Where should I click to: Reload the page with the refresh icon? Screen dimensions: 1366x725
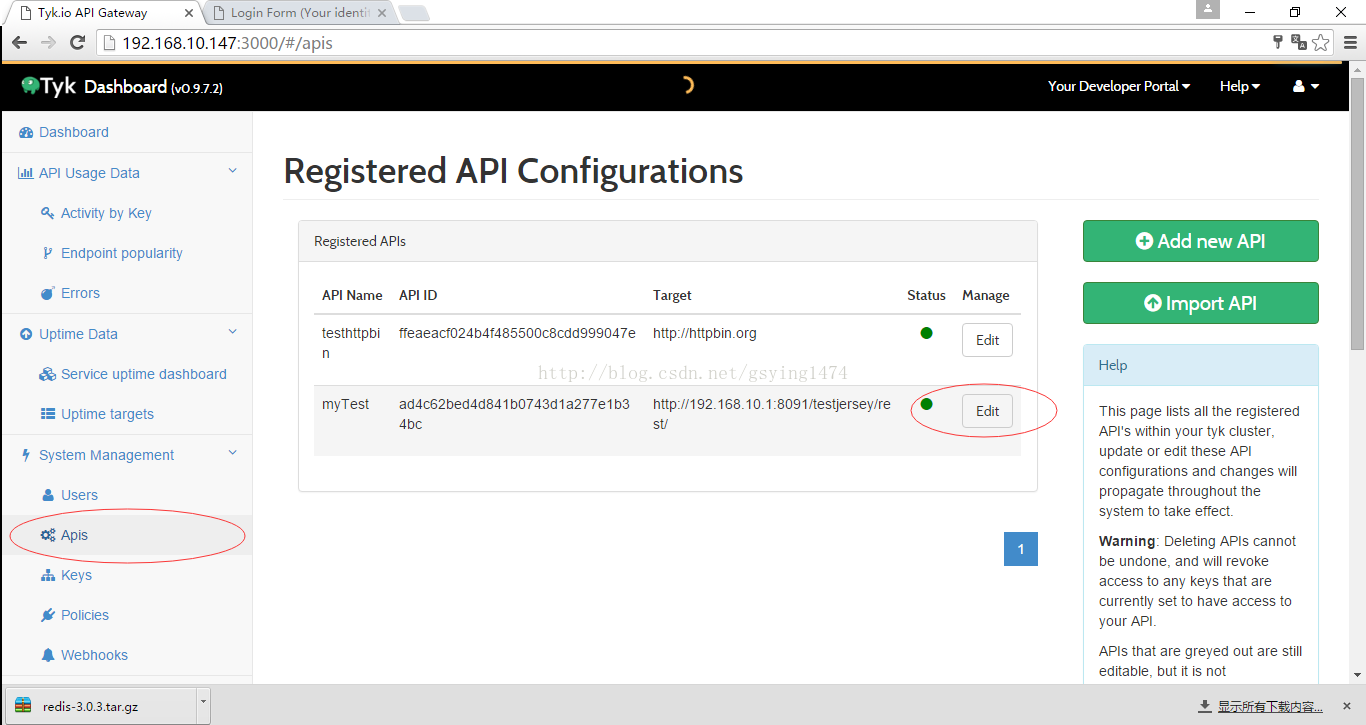(77, 42)
